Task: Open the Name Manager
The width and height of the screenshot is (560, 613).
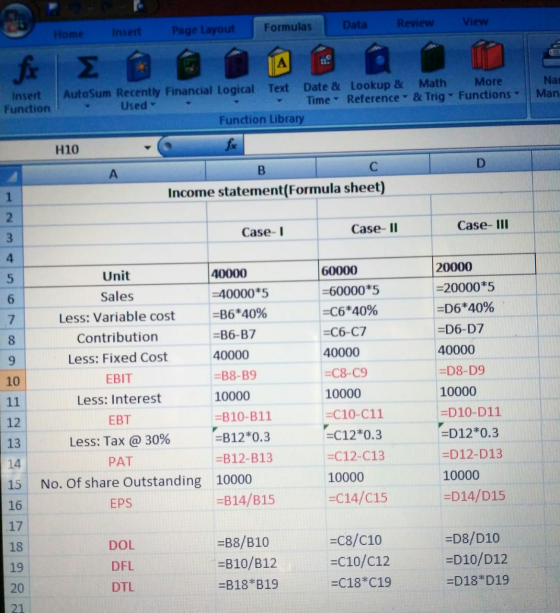Action: [549, 70]
